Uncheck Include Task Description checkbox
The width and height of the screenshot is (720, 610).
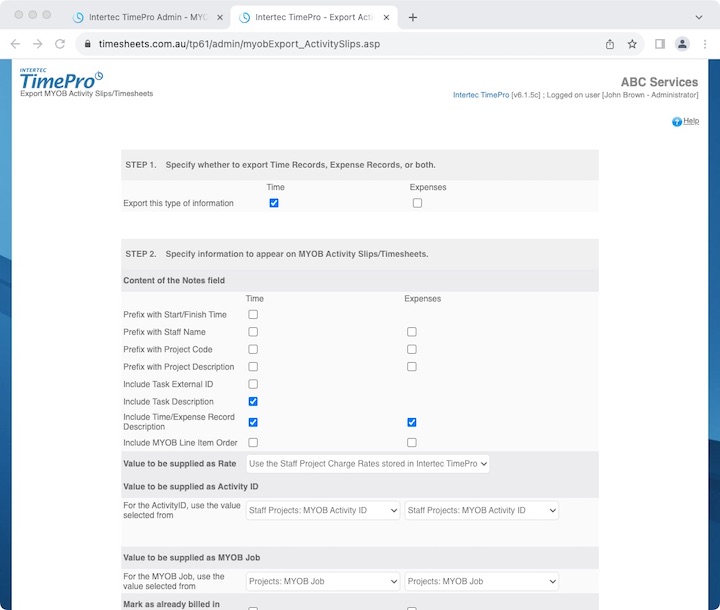253,402
